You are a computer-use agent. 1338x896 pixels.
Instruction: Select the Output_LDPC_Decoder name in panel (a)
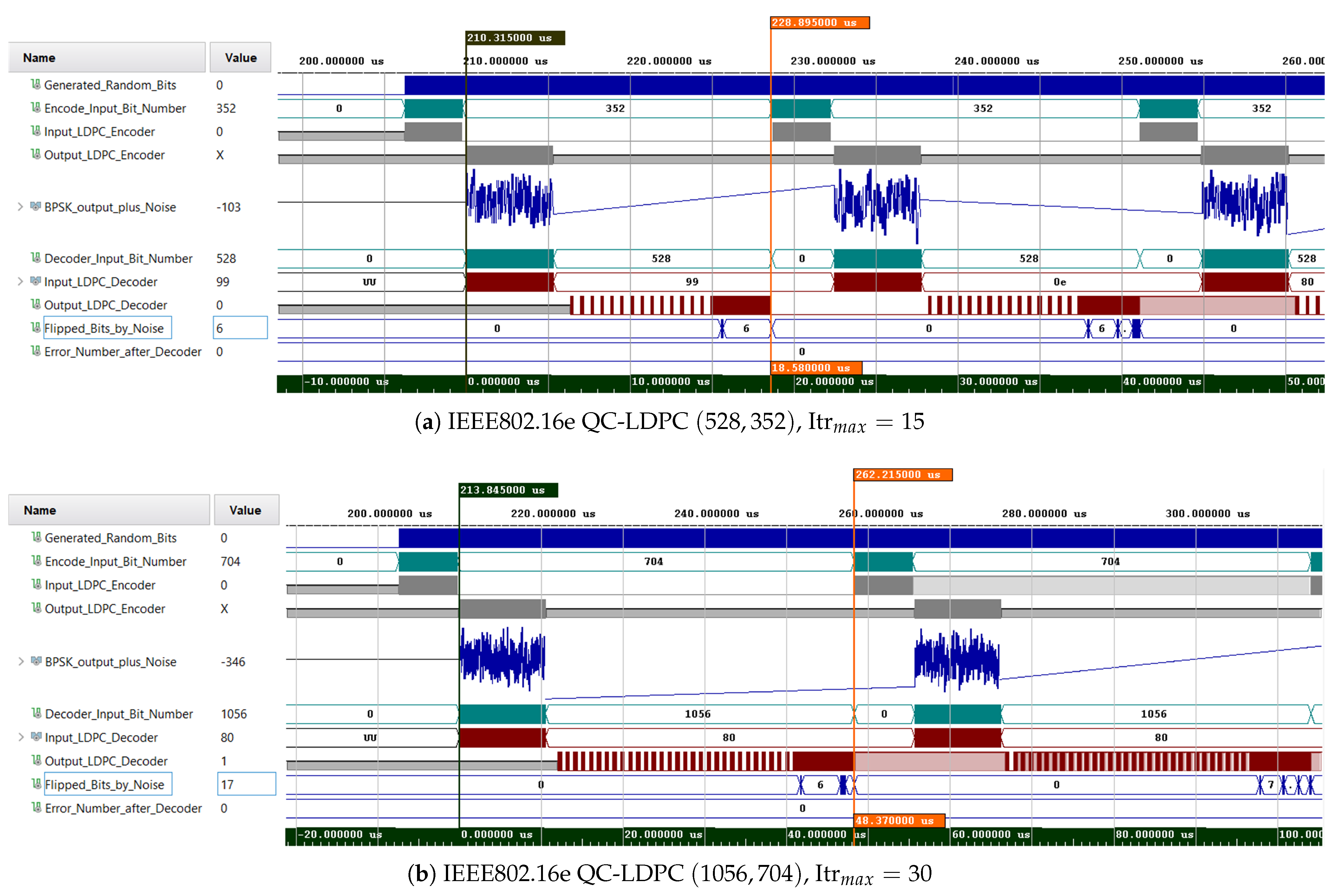pos(106,305)
